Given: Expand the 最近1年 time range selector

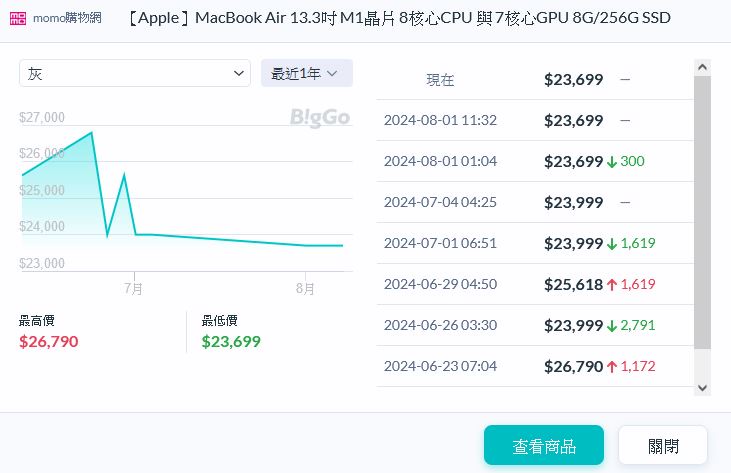Looking at the screenshot, I should pos(306,73).
